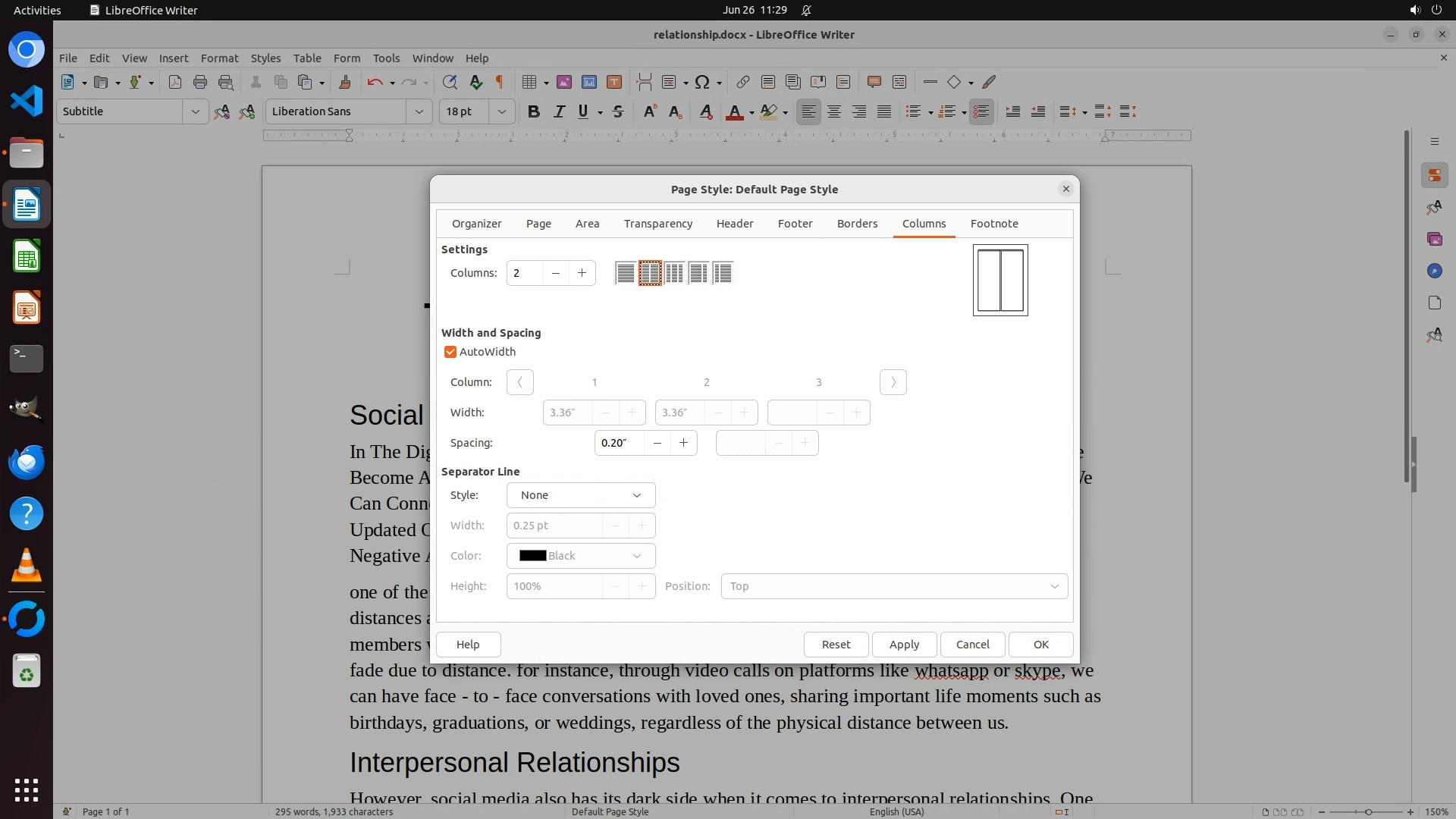
Task: Open the Separator Line Style dropdown
Action: tap(581, 495)
